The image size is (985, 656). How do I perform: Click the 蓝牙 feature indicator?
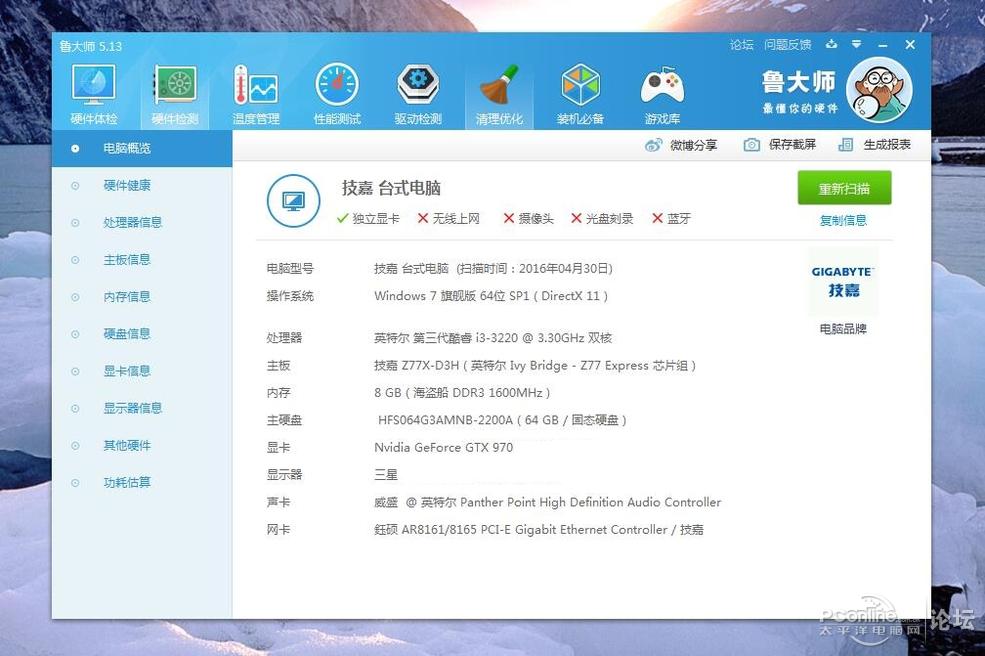point(672,219)
